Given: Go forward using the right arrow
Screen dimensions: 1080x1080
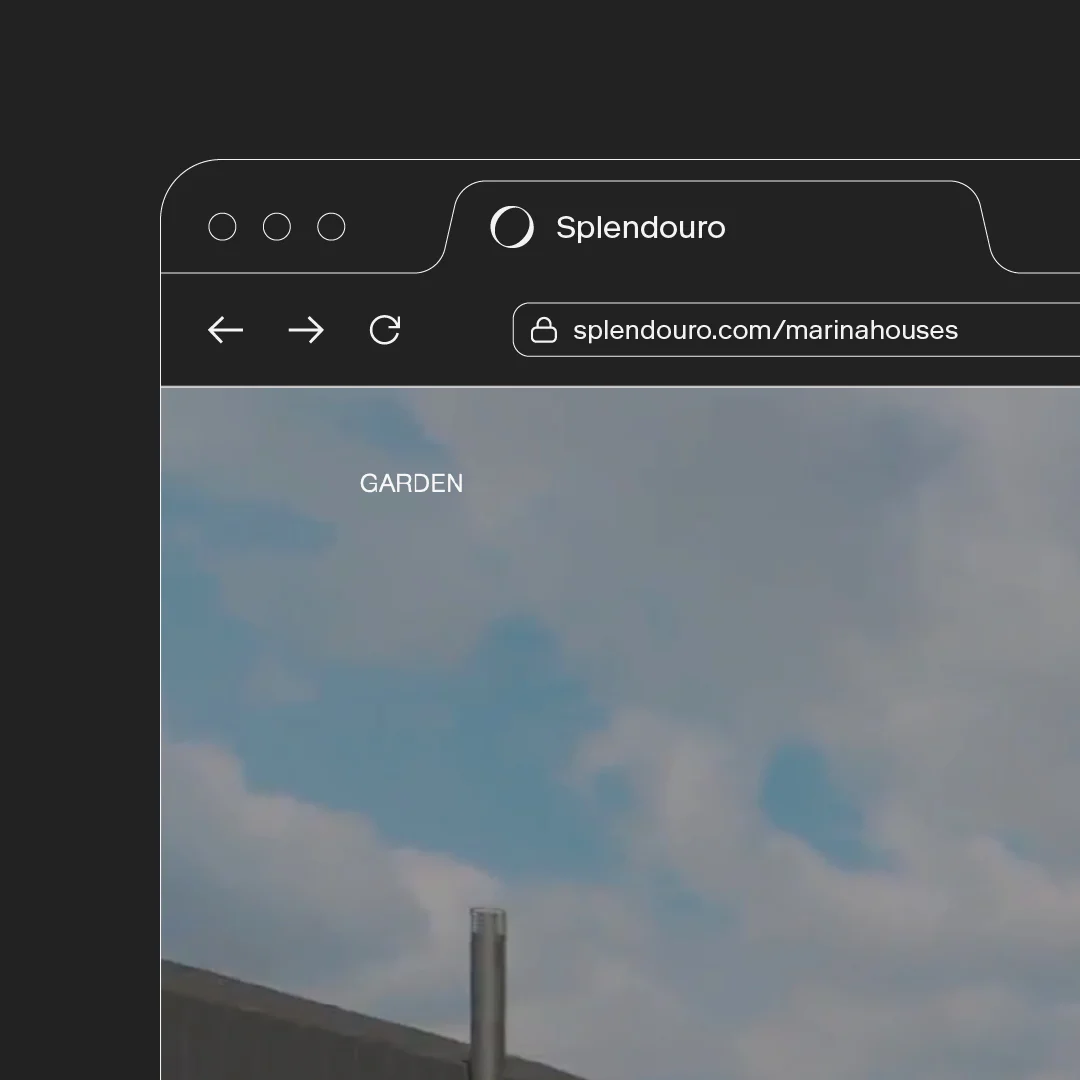Looking at the screenshot, I should [x=306, y=330].
